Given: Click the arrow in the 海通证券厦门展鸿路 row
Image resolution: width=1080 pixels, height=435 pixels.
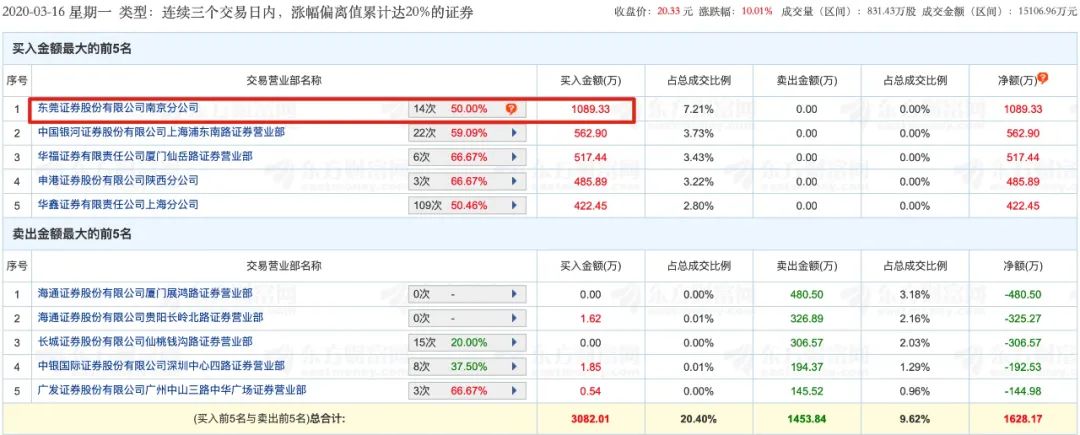Looking at the screenshot, I should [x=515, y=294].
